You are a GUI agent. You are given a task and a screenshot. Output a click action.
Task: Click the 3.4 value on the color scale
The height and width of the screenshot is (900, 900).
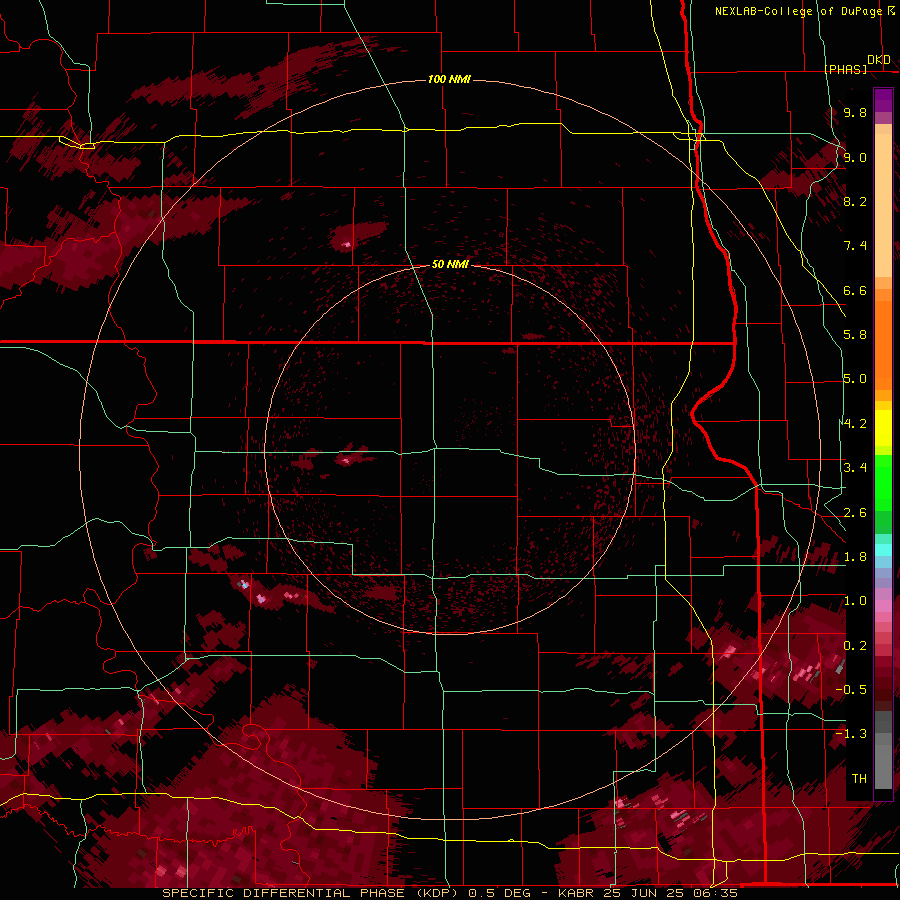point(855,468)
